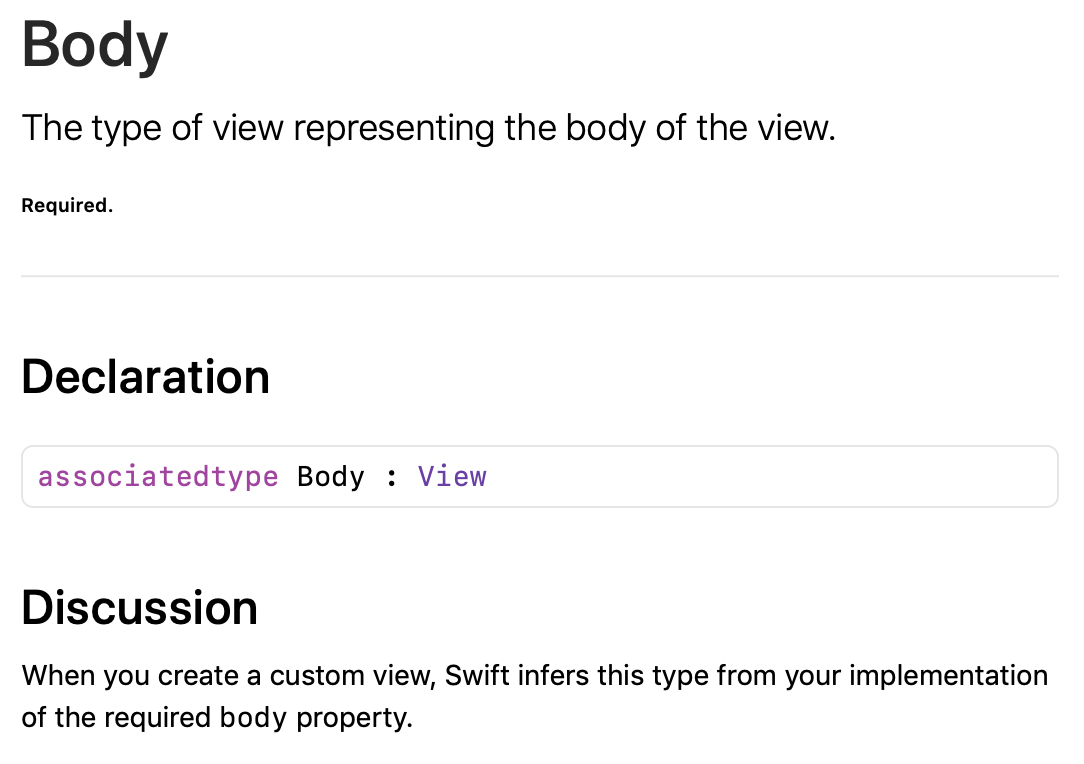Click the colon between Body and View

[x=391, y=477]
